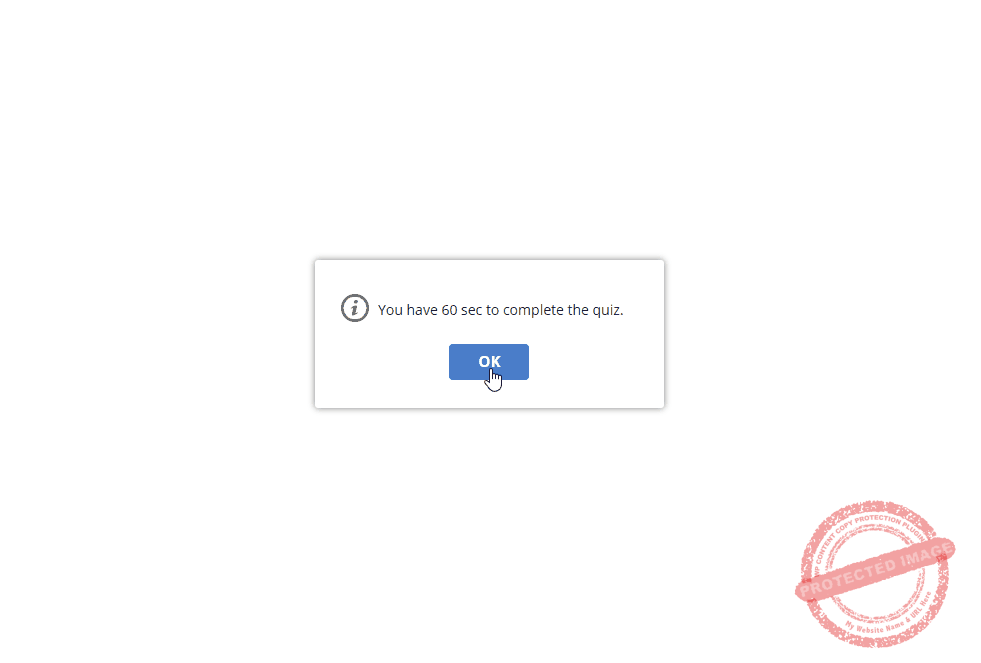Image resolution: width=981 pixels, height=663 pixels.
Task: Click the word the before quiz
Action: click(575, 310)
